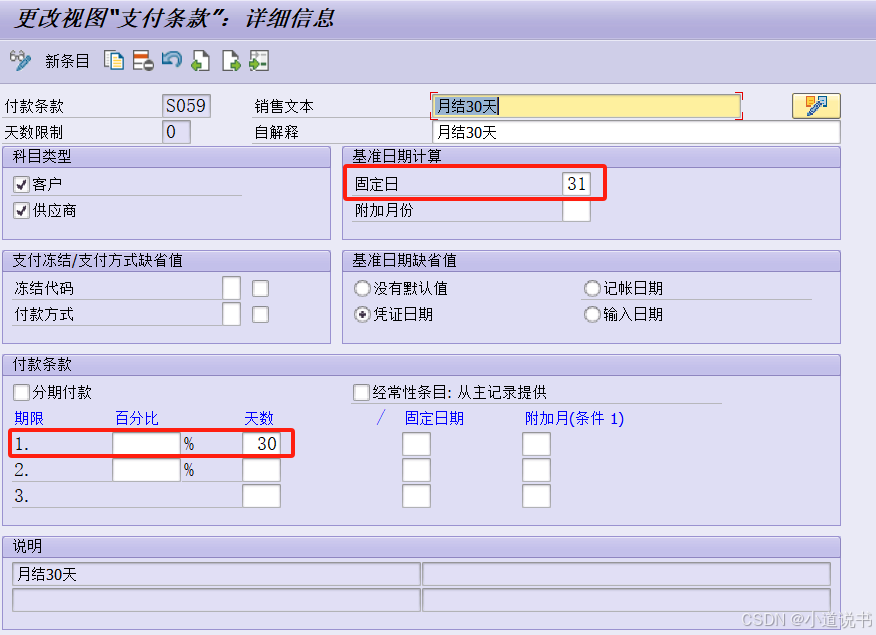Click the 销售文本 input field
Viewport: 876px width, 635px height.
click(587, 106)
